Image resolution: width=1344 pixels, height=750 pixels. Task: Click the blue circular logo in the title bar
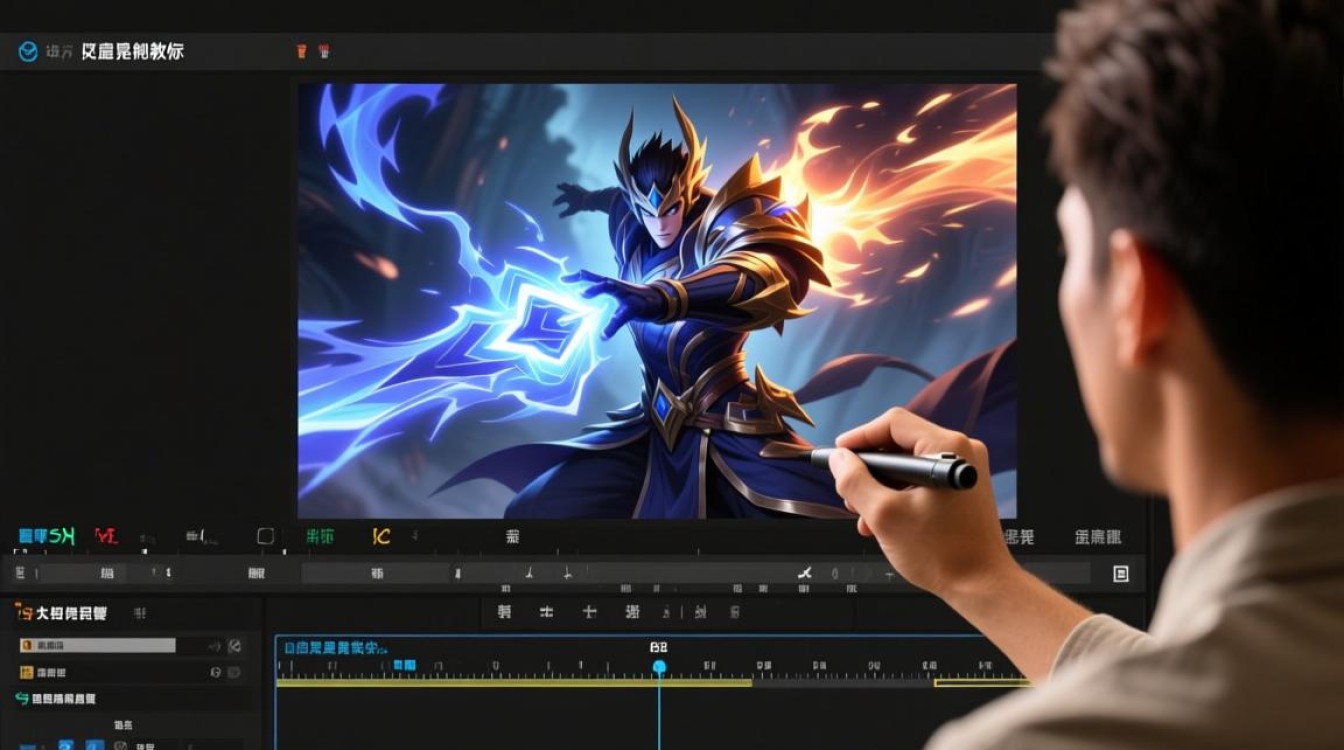[x=28, y=52]
